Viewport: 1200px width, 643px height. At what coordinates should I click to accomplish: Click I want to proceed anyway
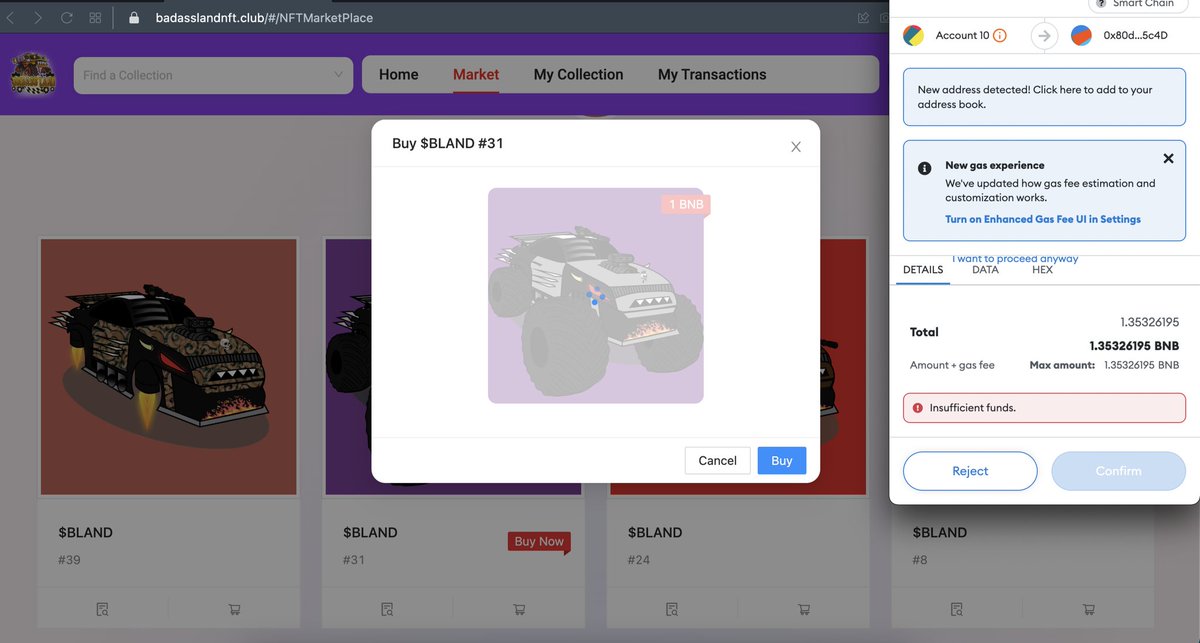(1015, 259)
